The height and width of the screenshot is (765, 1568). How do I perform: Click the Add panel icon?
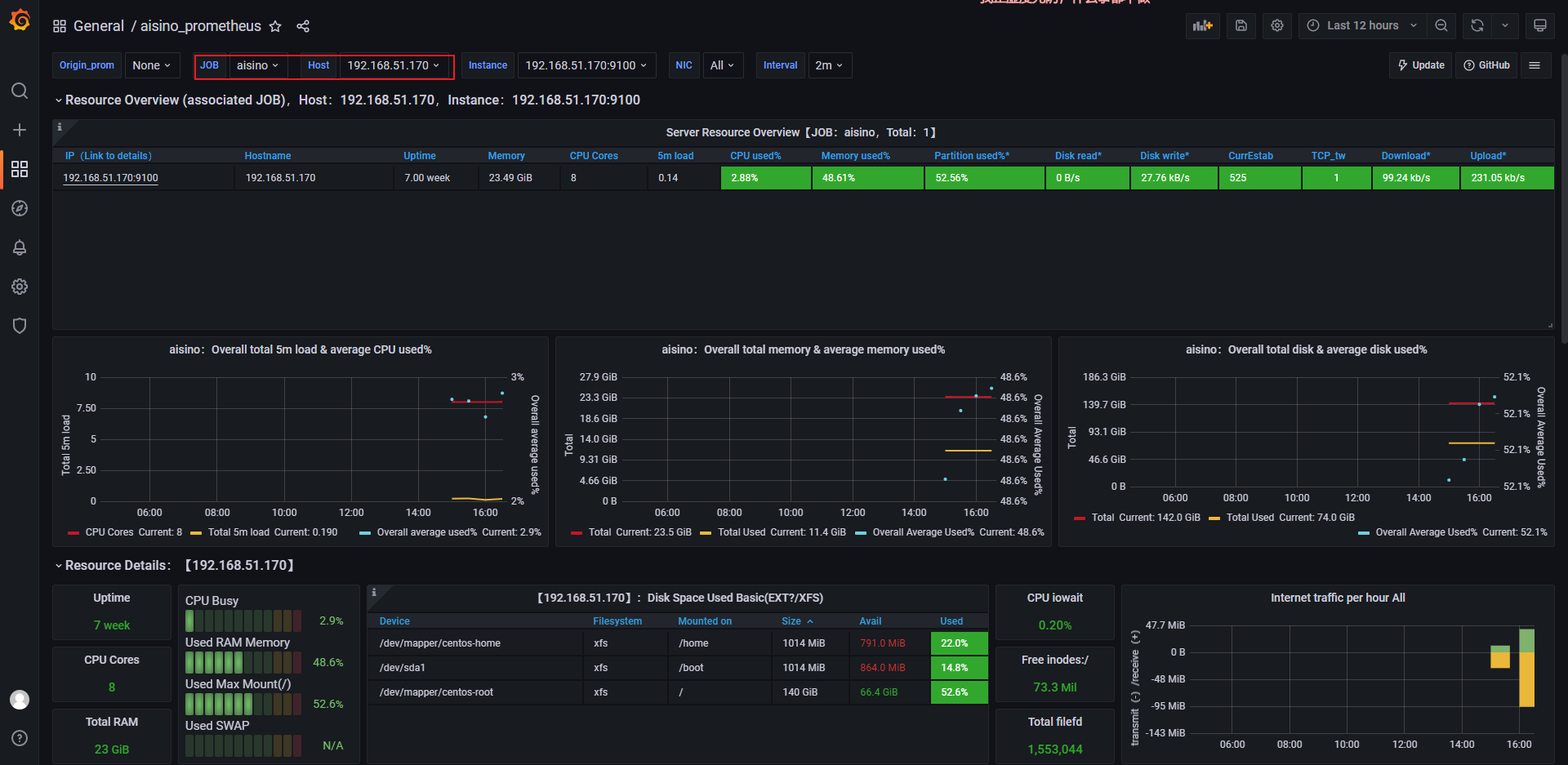tap(1203, 25)
